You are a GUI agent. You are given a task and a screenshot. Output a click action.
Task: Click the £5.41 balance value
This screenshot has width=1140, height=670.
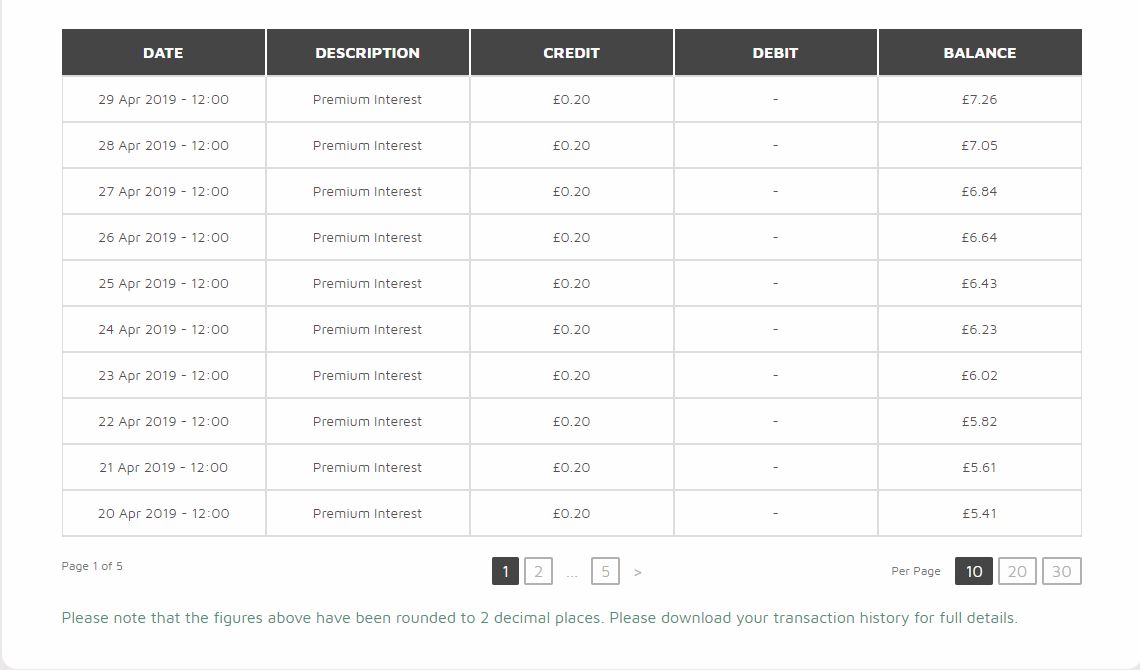tap(979, 514)
